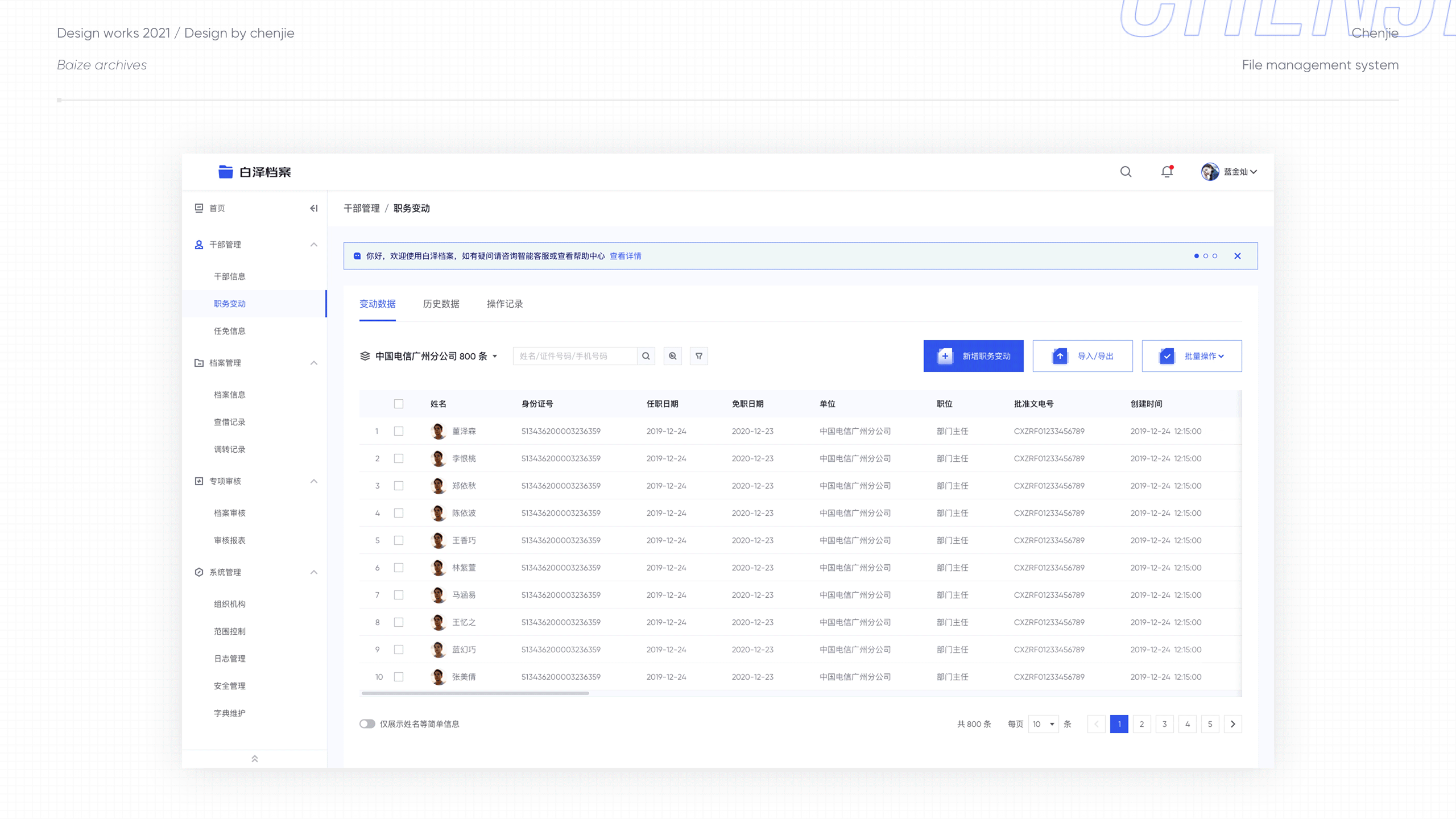Open the 蓝金灿 user dropdown arrow
1456x819 pixels.
(x=1254, y=172)
